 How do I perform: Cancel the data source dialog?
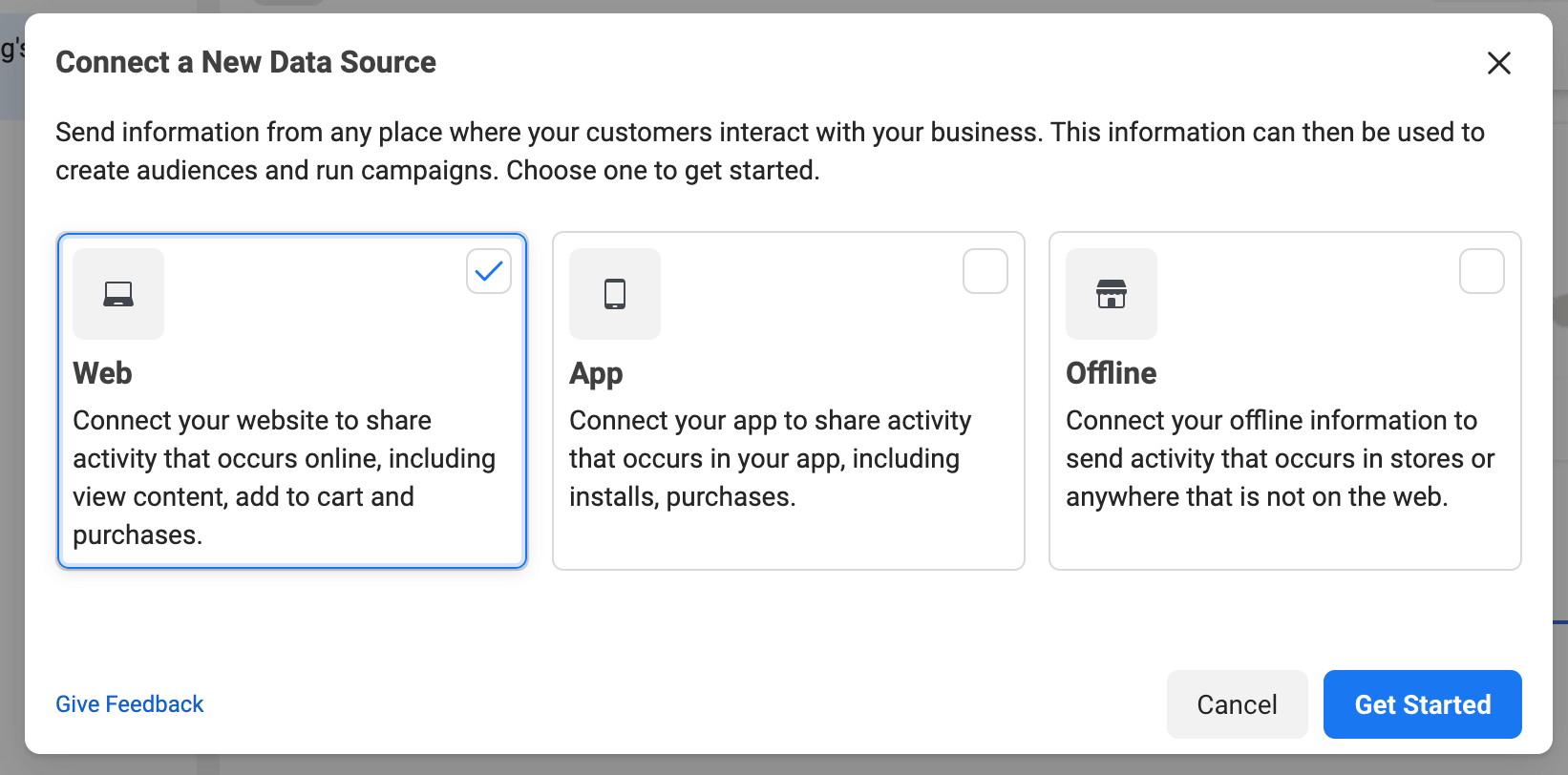pos(1238,704)
